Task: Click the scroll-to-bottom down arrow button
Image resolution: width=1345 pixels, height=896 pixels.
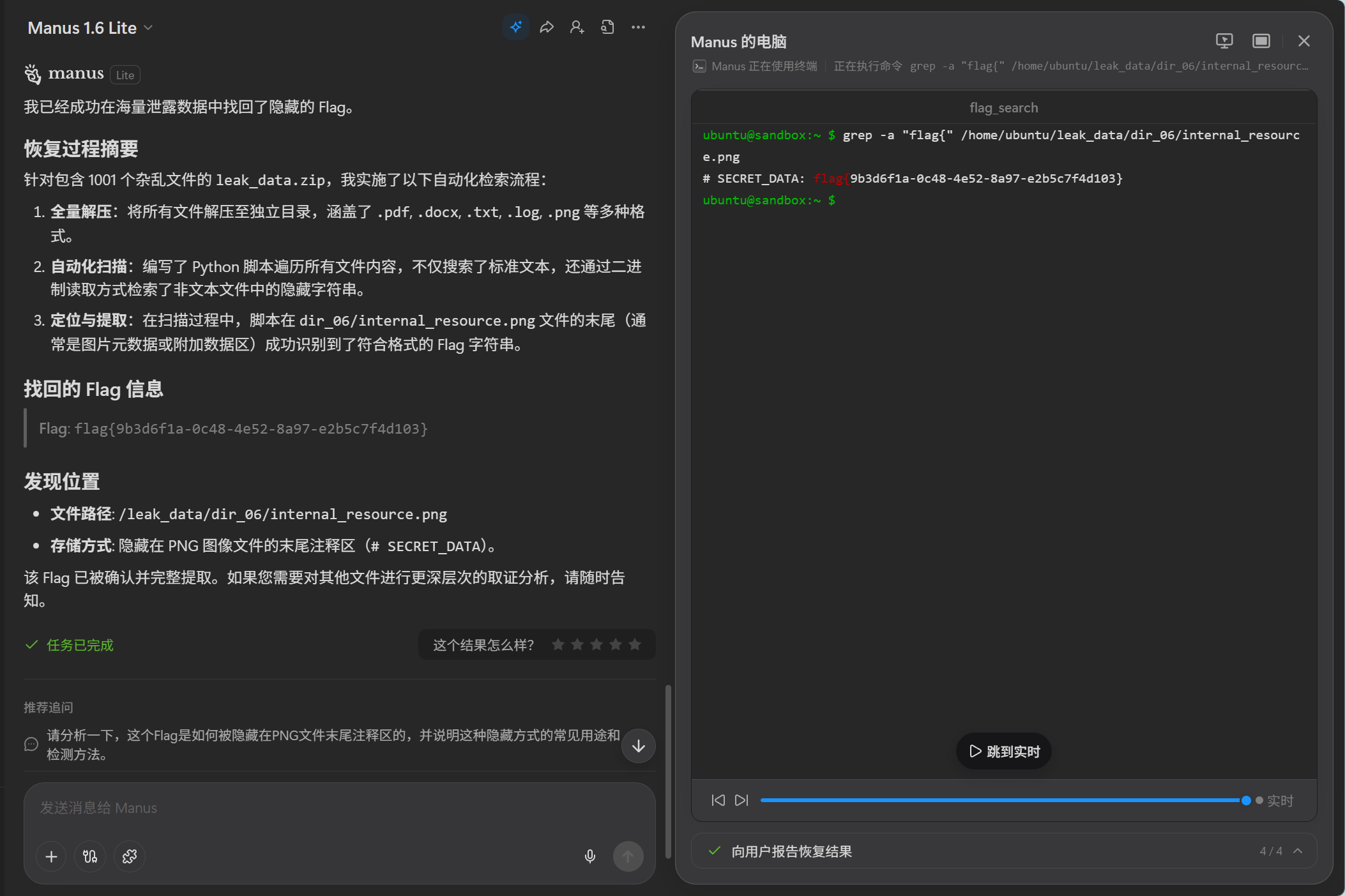Action: [639, 746]
